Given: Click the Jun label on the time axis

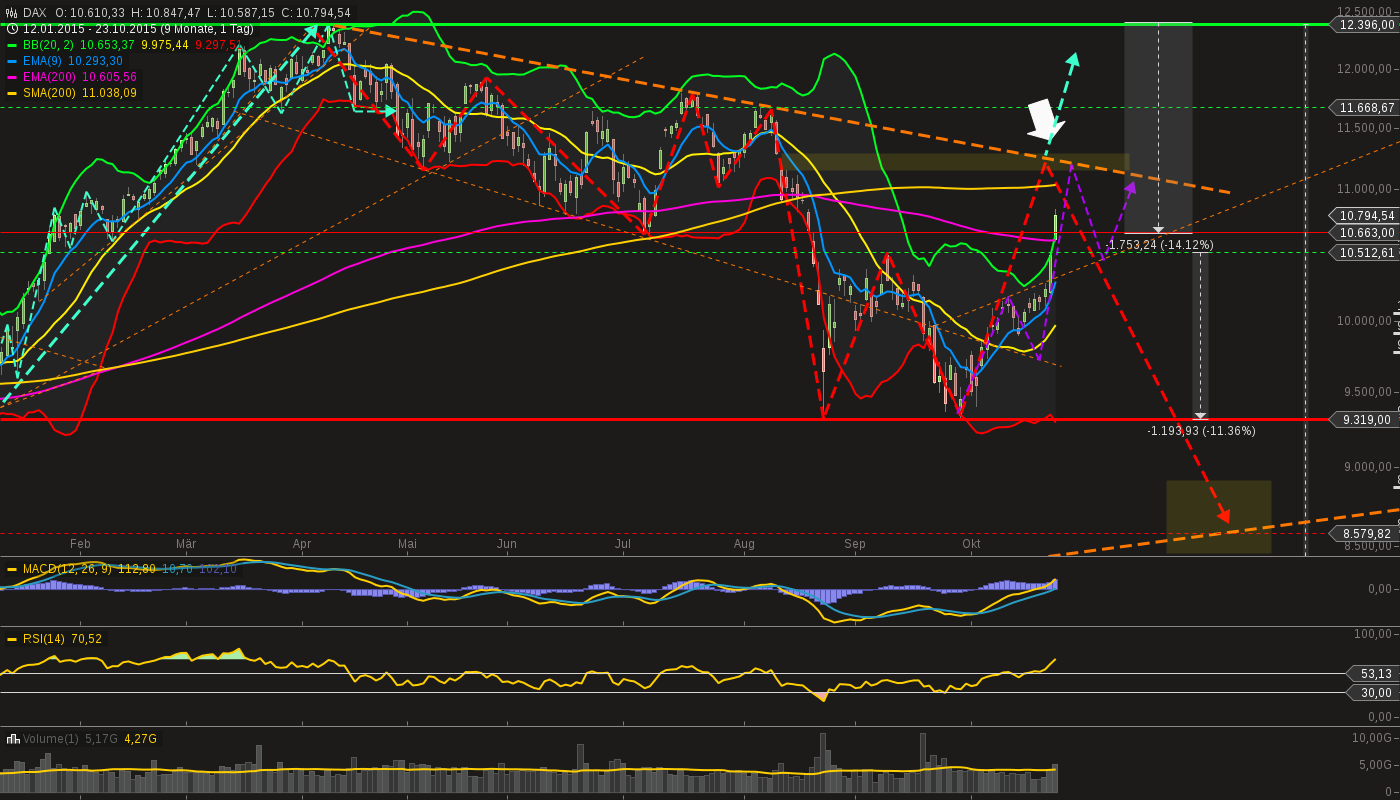Looking at the screenshot, I should [x=507, y=544].
